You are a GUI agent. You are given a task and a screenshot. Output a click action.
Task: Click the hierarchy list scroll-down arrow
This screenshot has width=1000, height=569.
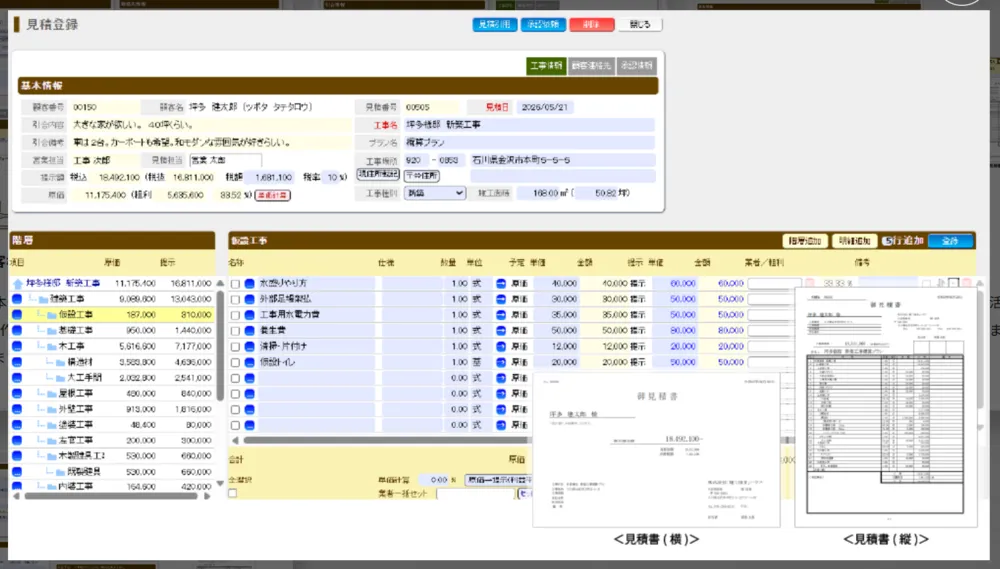pos(220,484)
